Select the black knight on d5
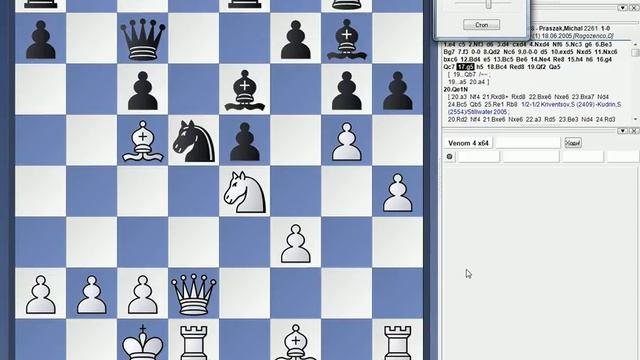 [194, 141]
